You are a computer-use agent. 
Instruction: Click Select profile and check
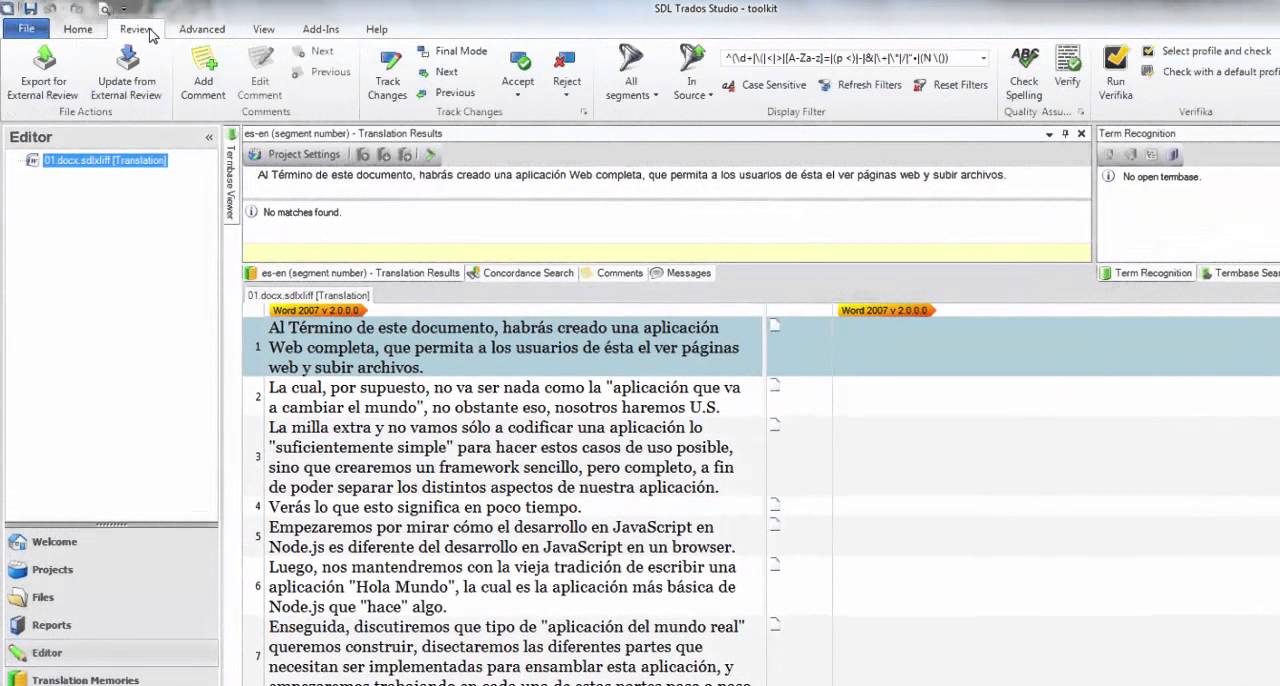pyautogui.click(x=1207, y=51)
